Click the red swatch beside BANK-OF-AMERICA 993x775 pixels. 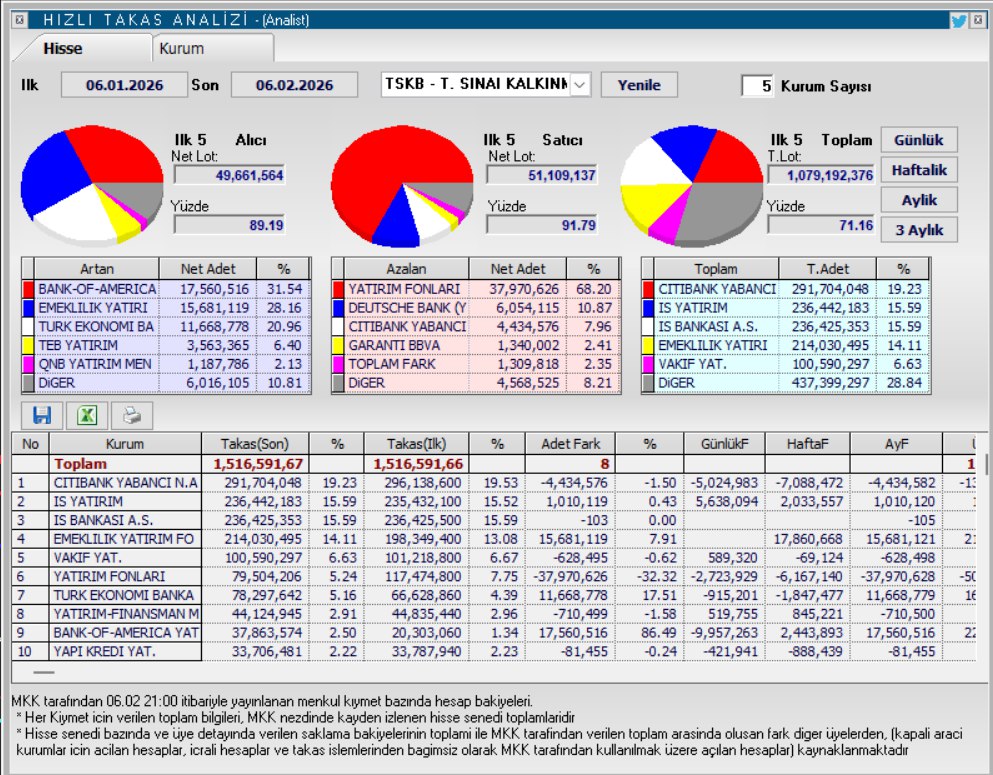tap(28, 289)
